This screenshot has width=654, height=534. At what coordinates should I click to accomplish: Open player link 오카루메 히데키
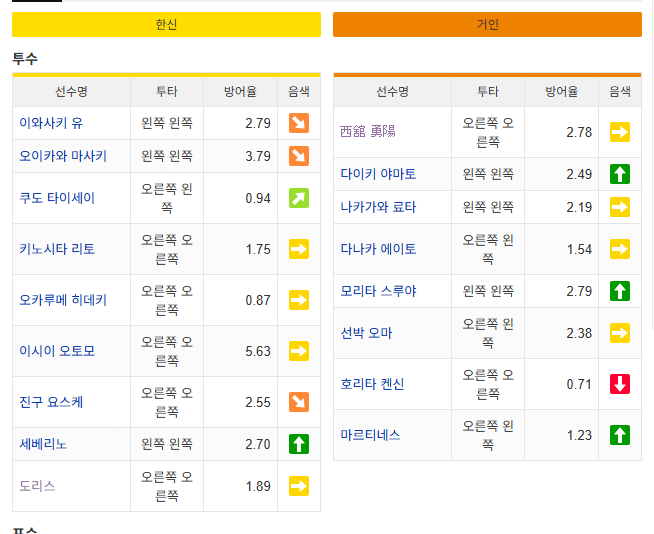coord(63,300)
